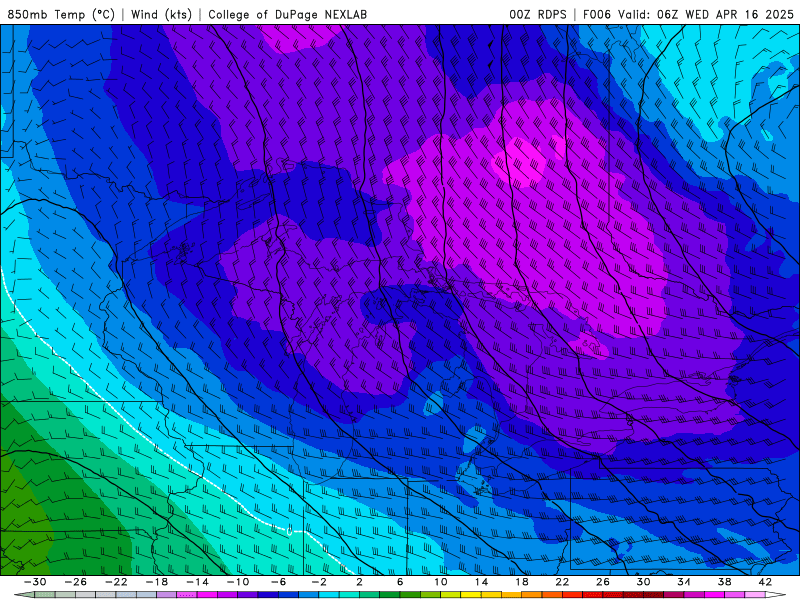This screenshot has width=800, height=600.
Task: Click the "F006" forecast hour text
Action: (596, 14)
